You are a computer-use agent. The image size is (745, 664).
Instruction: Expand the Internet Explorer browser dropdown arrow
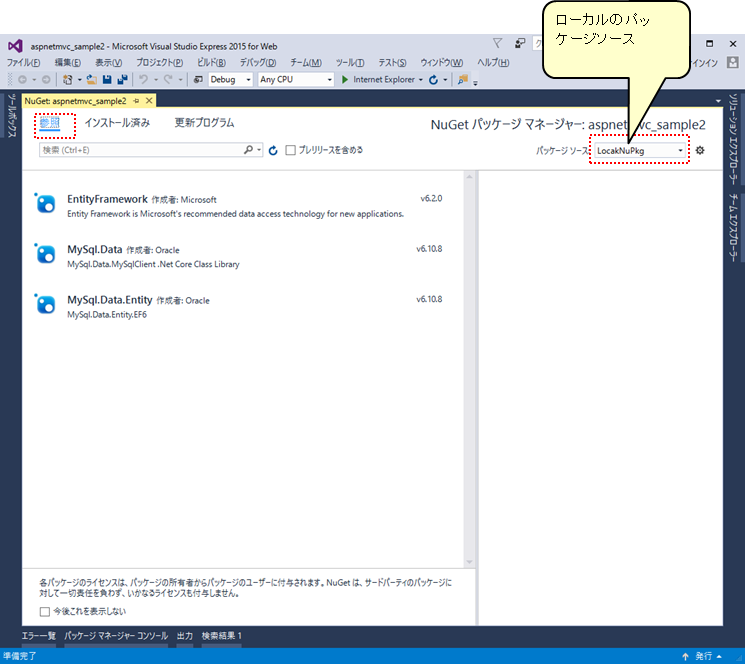421,80
